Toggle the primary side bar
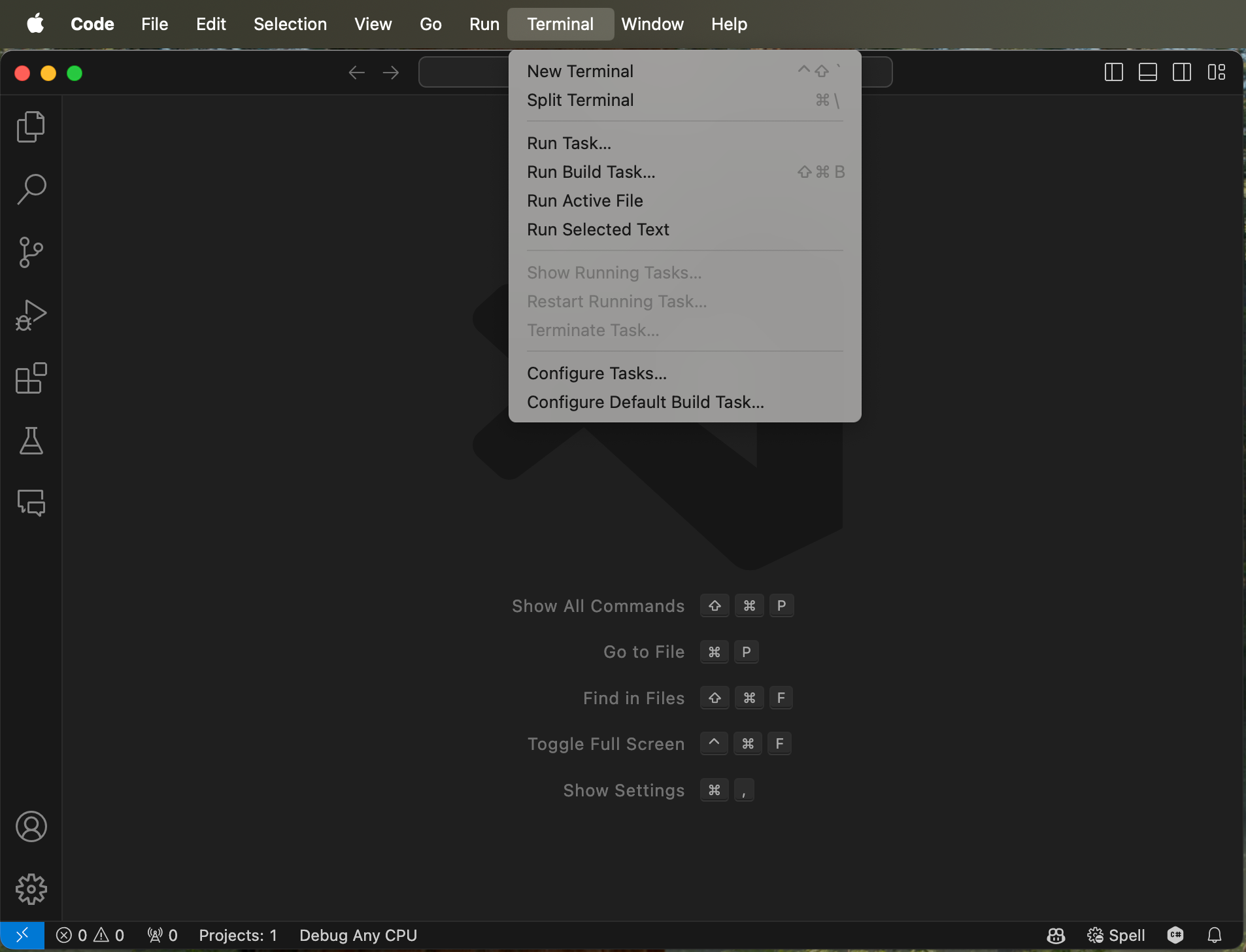 [x=1113, y=73]
